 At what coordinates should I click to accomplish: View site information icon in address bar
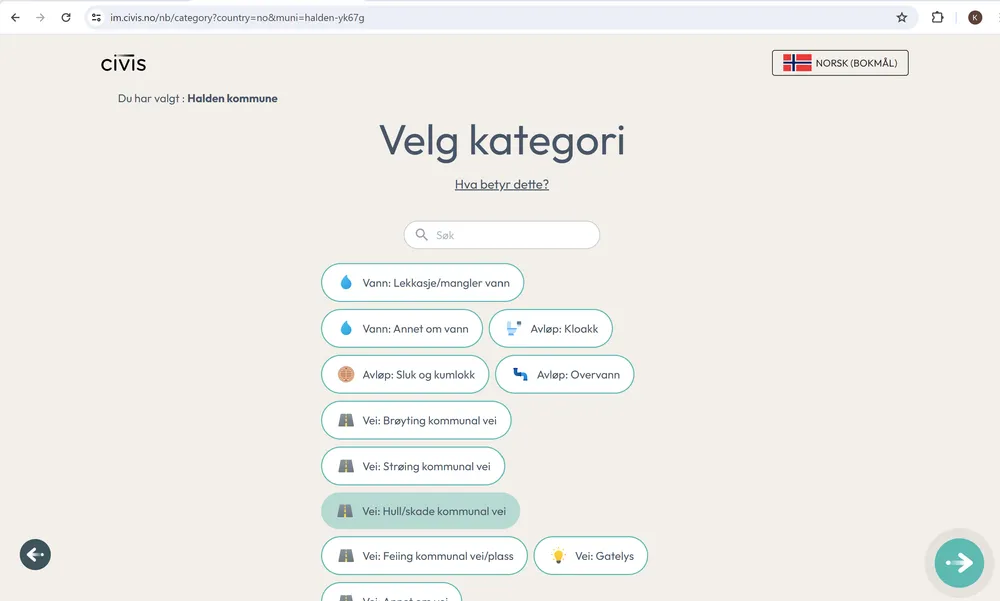(96, 17)
